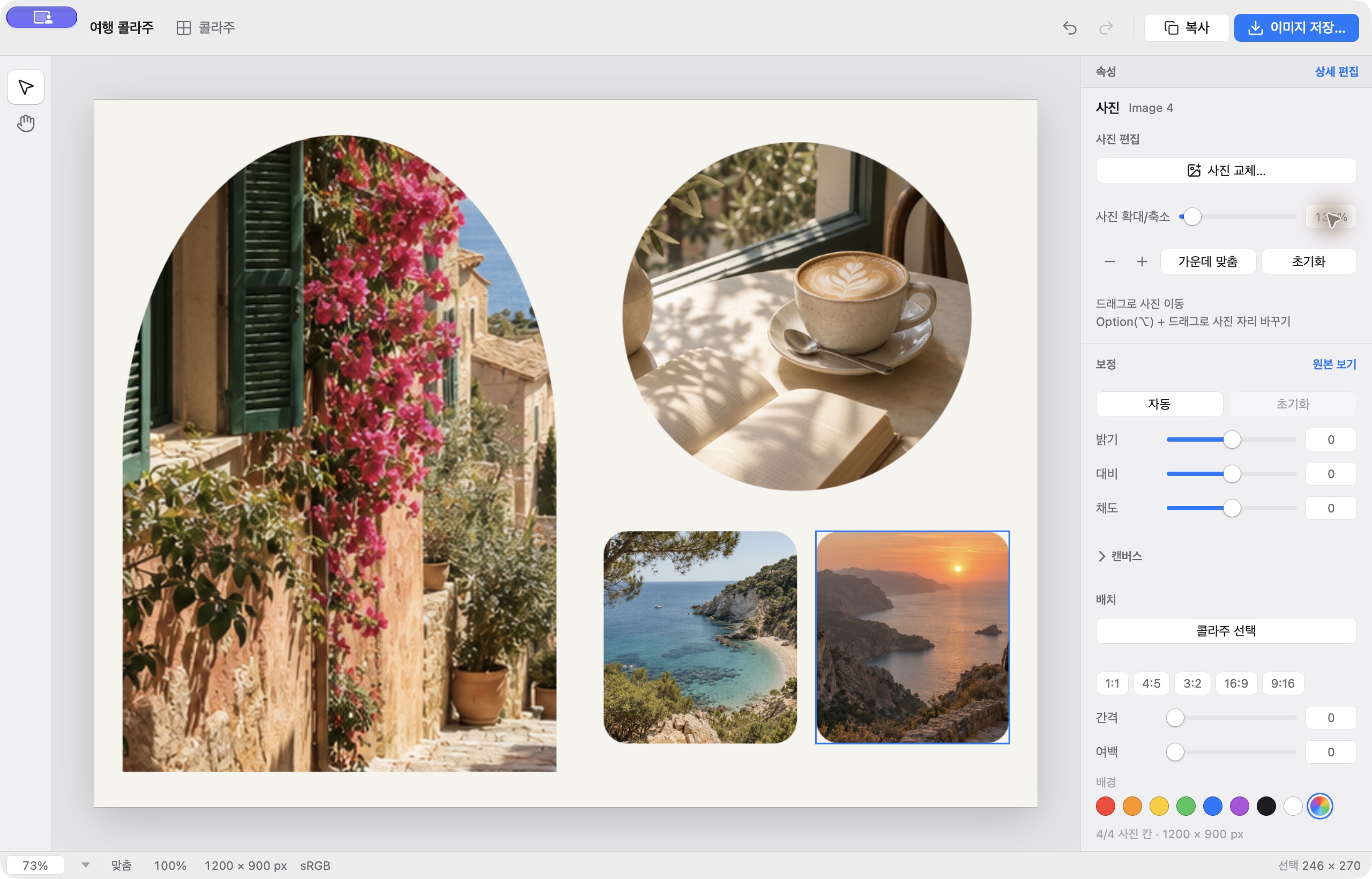
Task: Click the purple screen-share icon
Action: point(42,17)
